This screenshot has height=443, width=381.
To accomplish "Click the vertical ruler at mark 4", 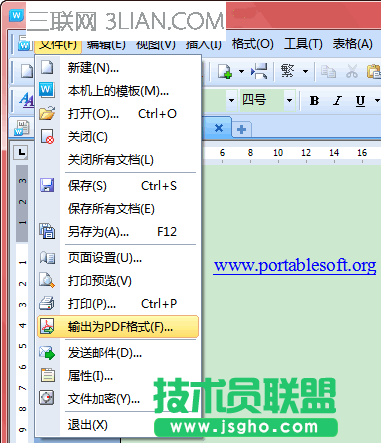I will pos(22,325).
